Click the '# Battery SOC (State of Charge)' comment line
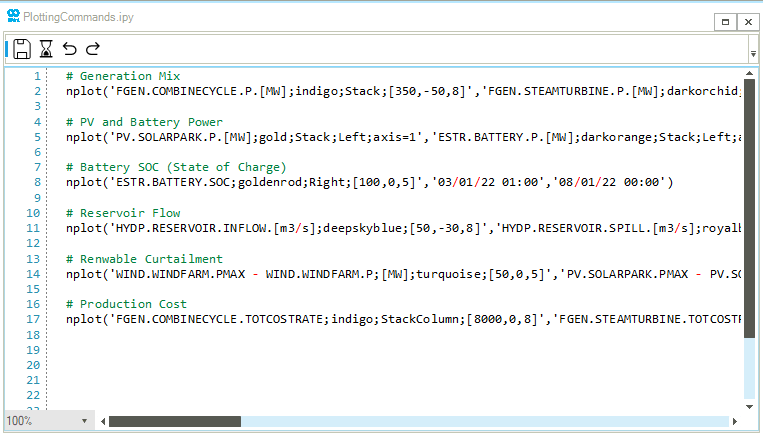The height and width of the screenshot is (436, 763). (176, 167)
